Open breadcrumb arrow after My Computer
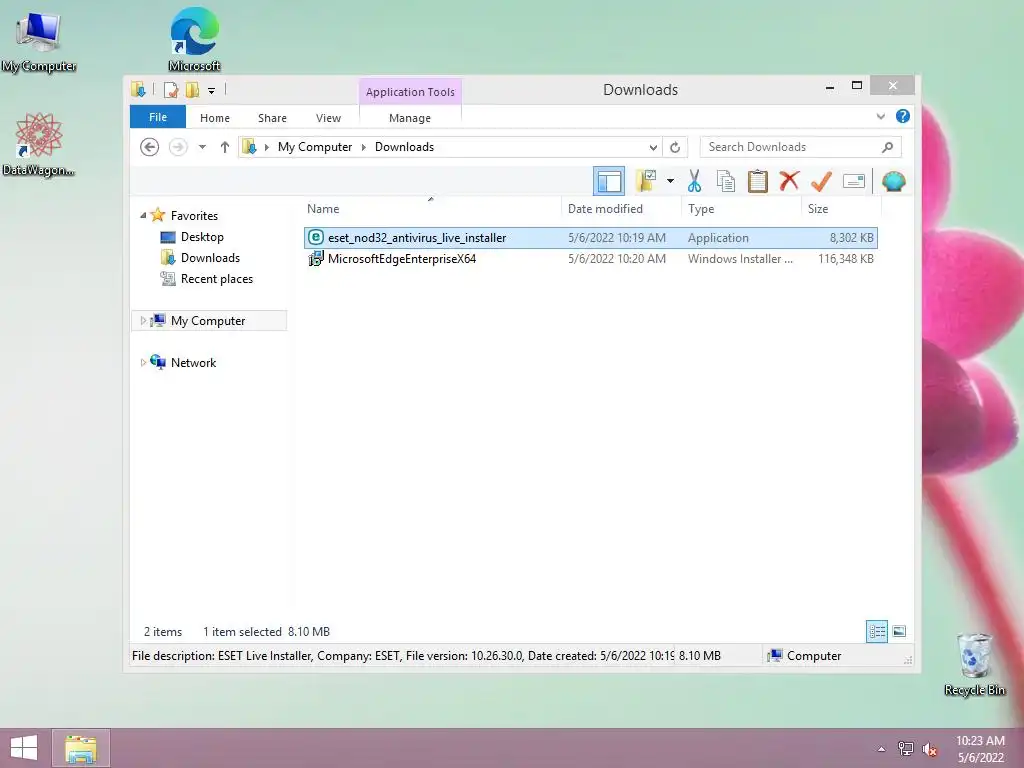Viewport: 1024px width, 768px height. click(364, 147)
